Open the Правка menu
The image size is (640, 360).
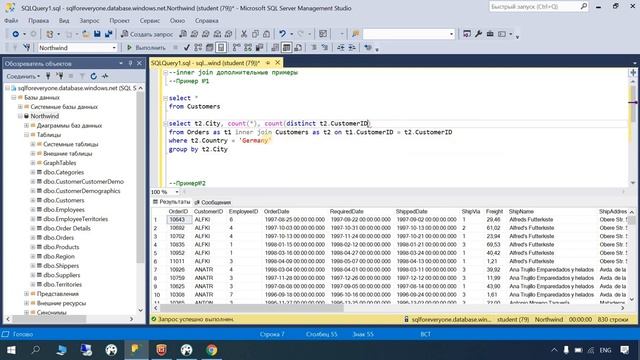tap(39, 20)
